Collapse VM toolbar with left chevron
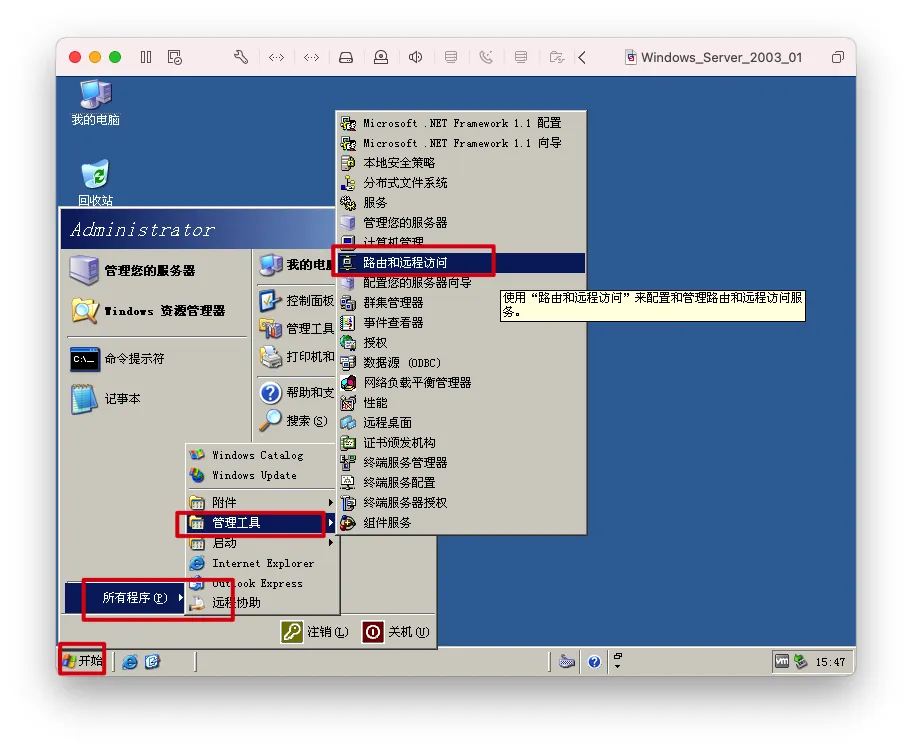 pos(582,57)
